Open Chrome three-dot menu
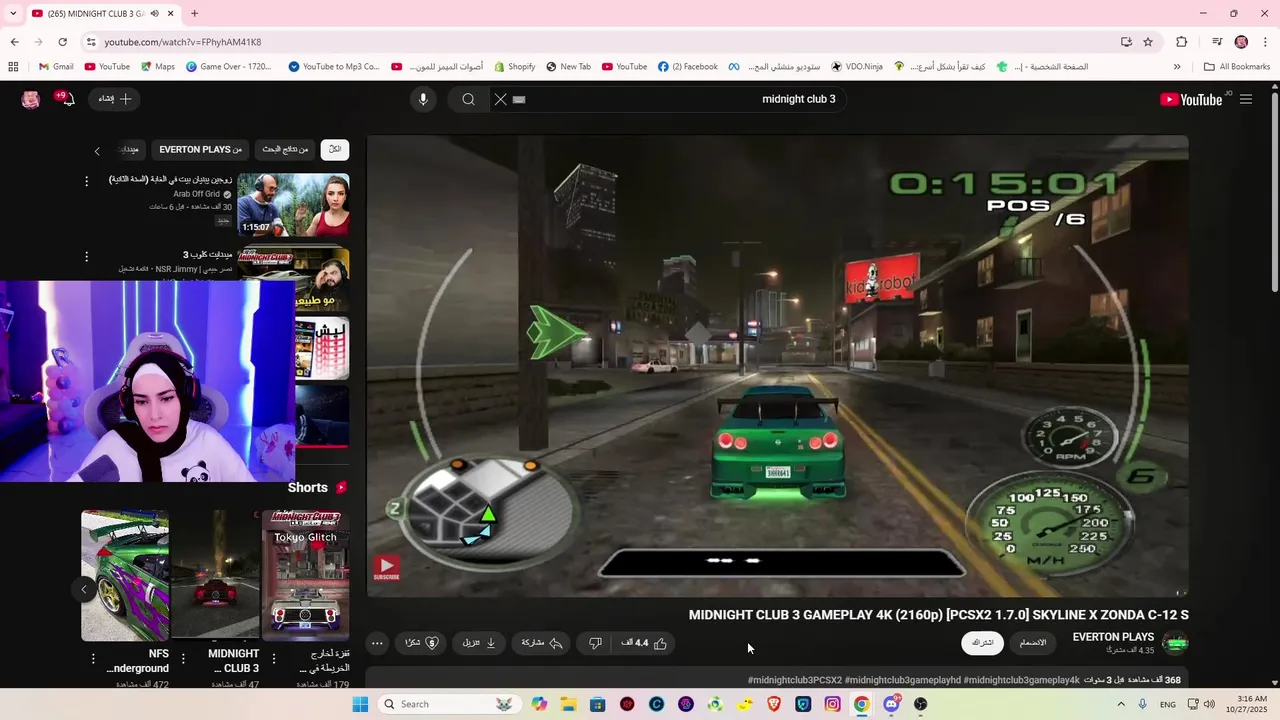This screenshot has width=1280, height=720. tap(1264, 42)
